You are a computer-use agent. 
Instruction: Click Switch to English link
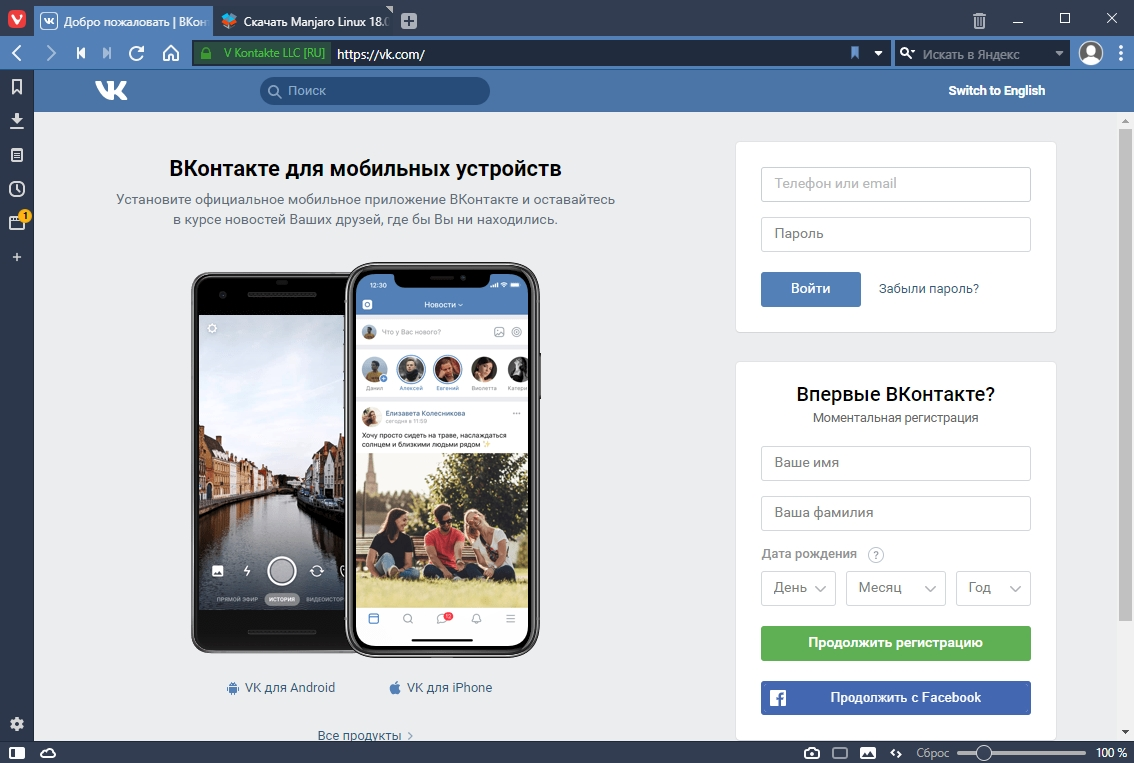point(997,90)
